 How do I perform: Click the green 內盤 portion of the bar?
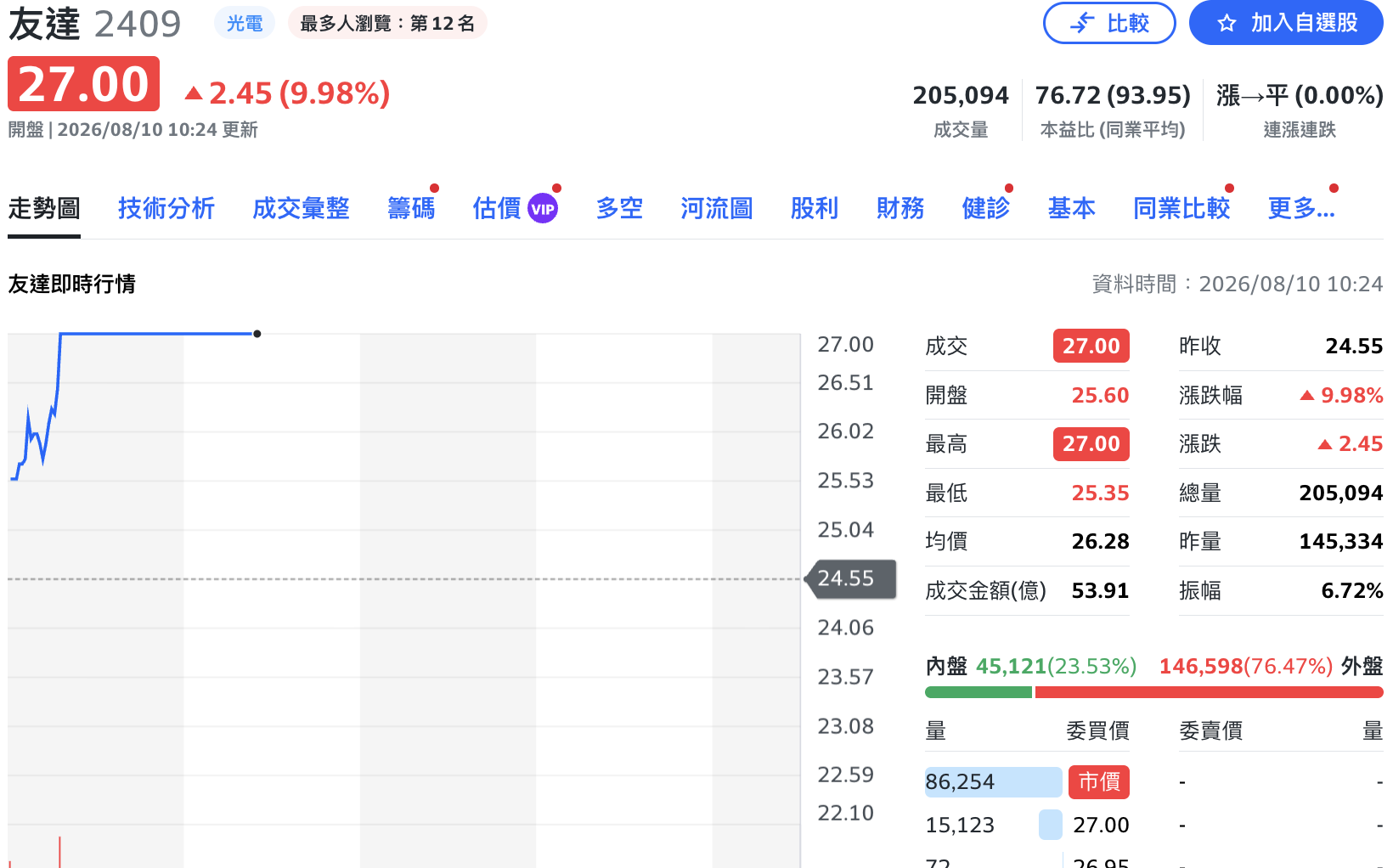coord(978,692)
